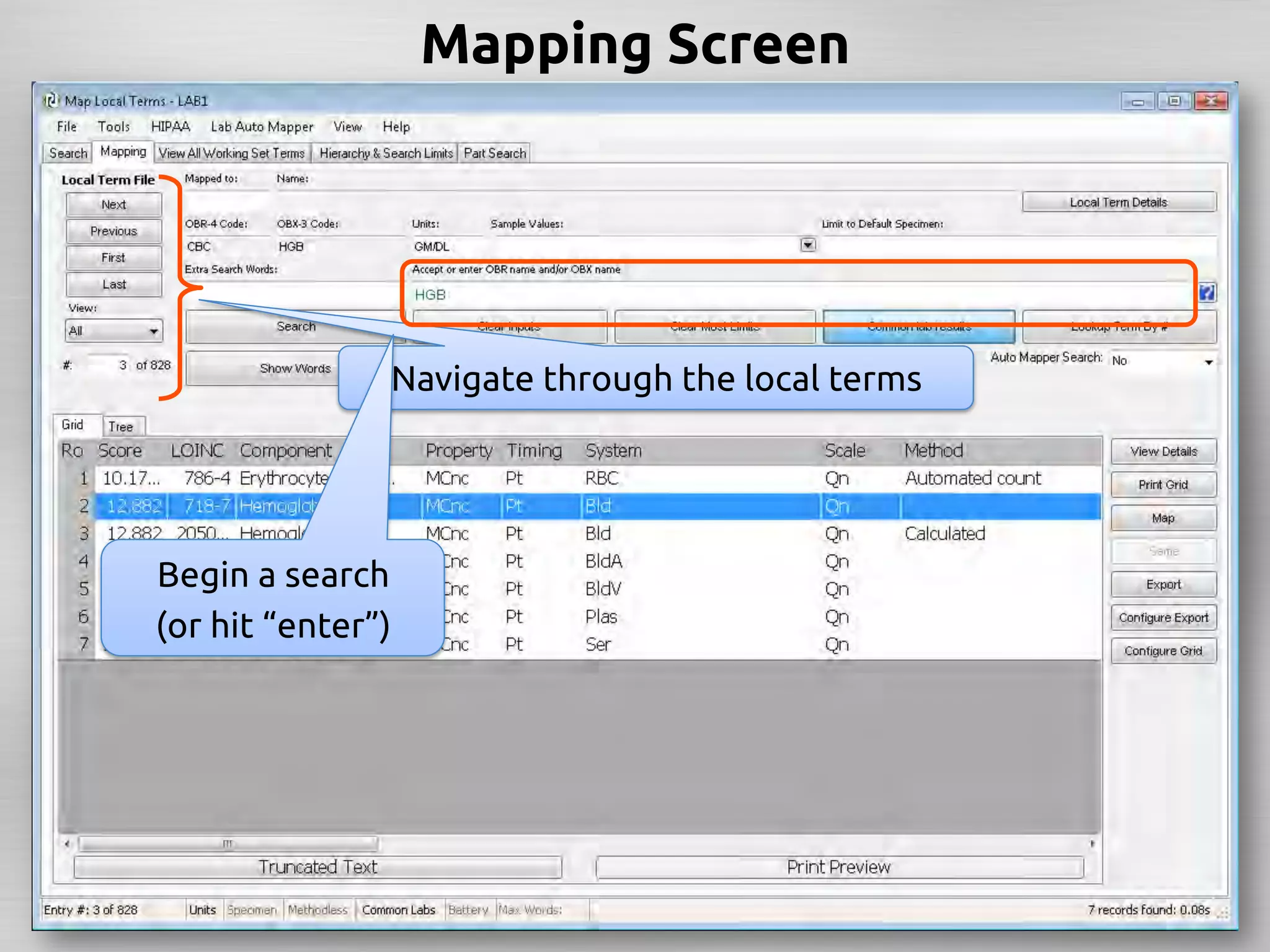Open the File menu
This screenshot has width=1270, height=952.
click(x=67, y=126)
